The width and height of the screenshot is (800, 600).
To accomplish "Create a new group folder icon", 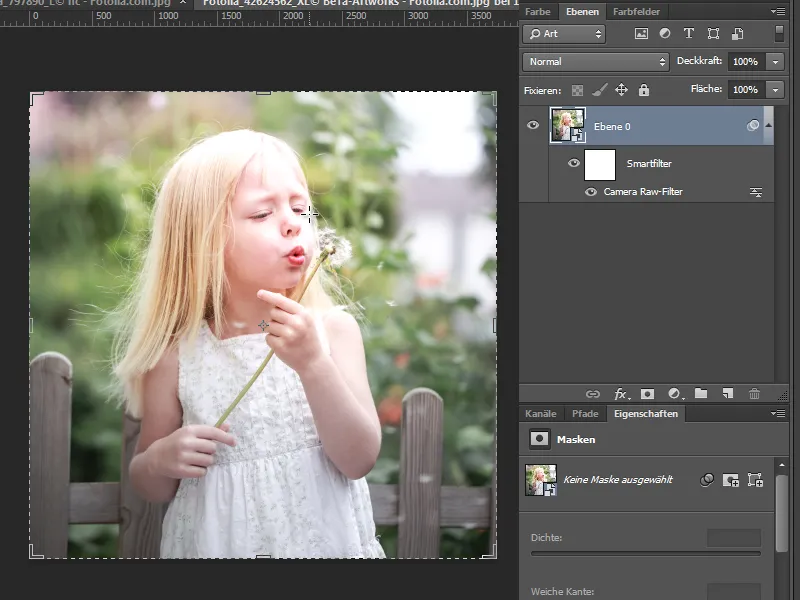I will coord(701,393).
